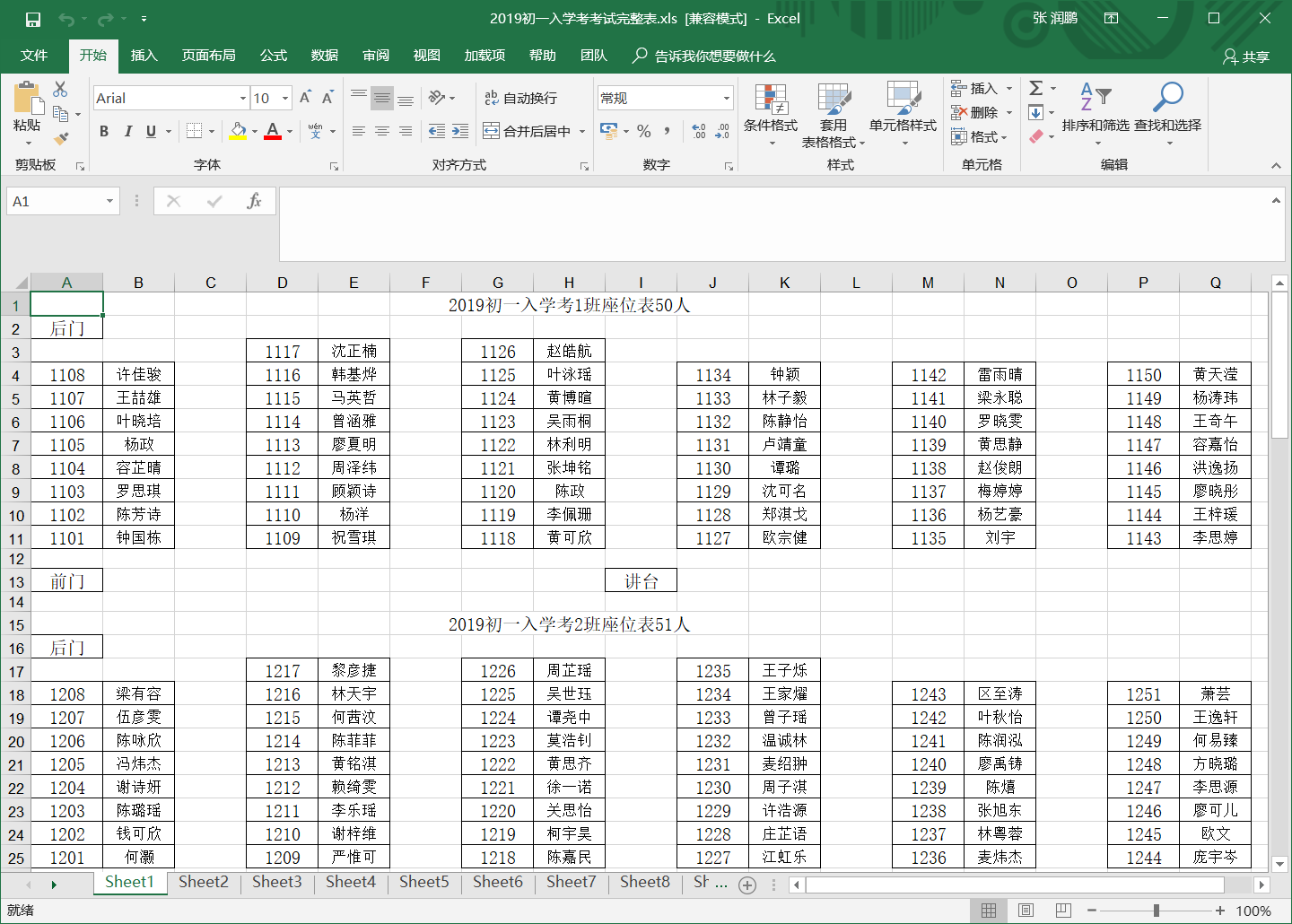
Task: Click the increase indent icon
Action: (x=460, y=131)
